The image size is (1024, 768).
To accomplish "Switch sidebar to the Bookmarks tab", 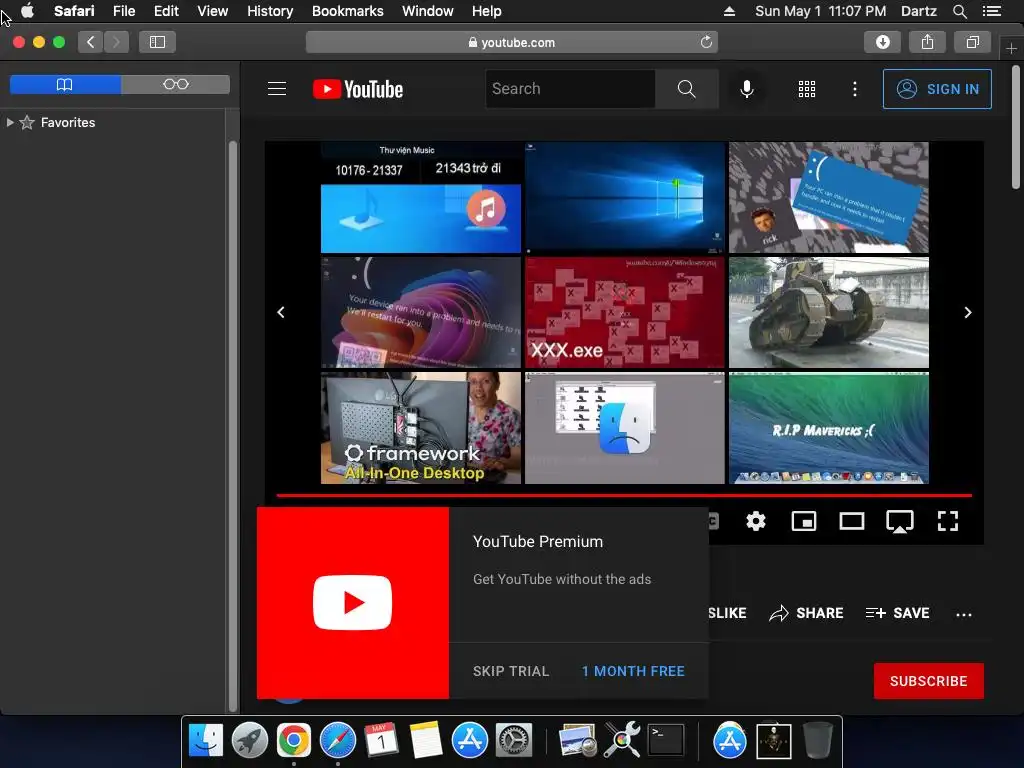I will pyautogui.click(x=65, y=84).
